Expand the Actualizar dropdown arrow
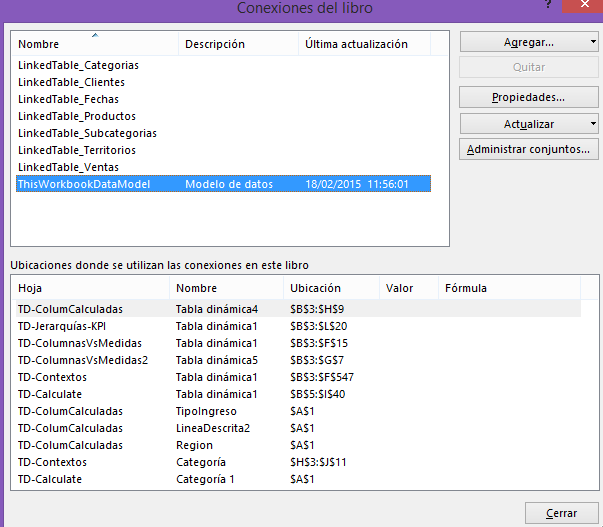The width and height of the screenshot is (603, 527). click(x=593, y=124)
